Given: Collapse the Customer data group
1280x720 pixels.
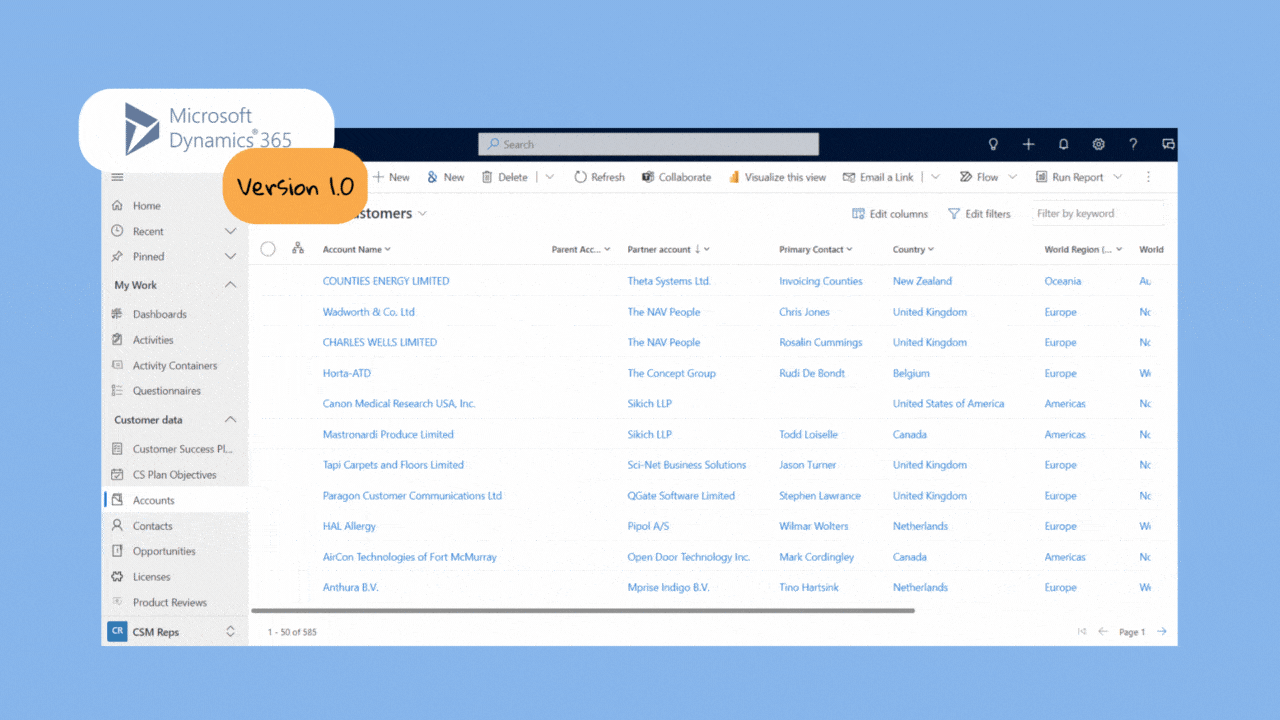Looking at the screenshot, I should [230, 420].
